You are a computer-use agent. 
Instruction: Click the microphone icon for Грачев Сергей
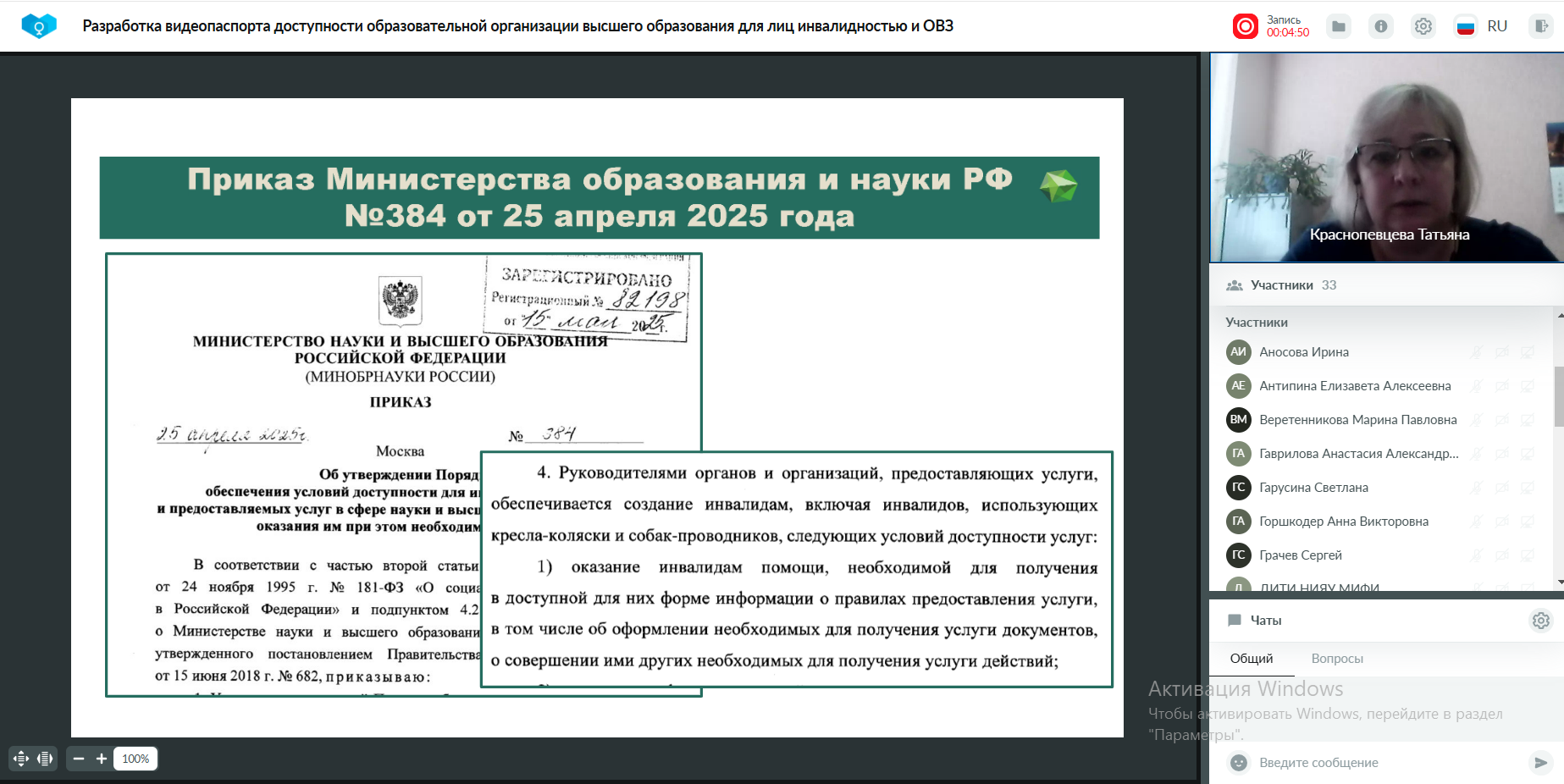click(1476, 555)
